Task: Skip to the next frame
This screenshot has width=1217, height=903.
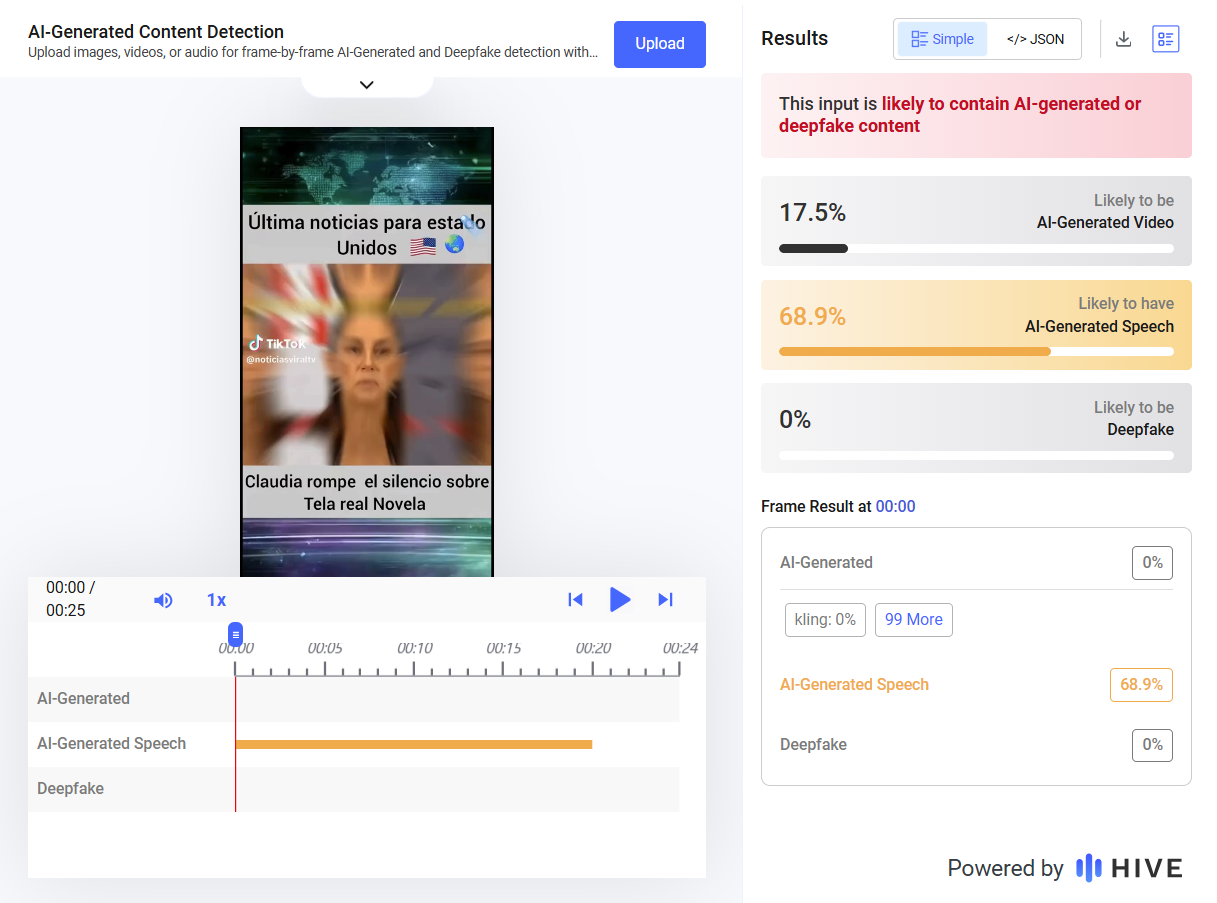Action: pos(665,600)
